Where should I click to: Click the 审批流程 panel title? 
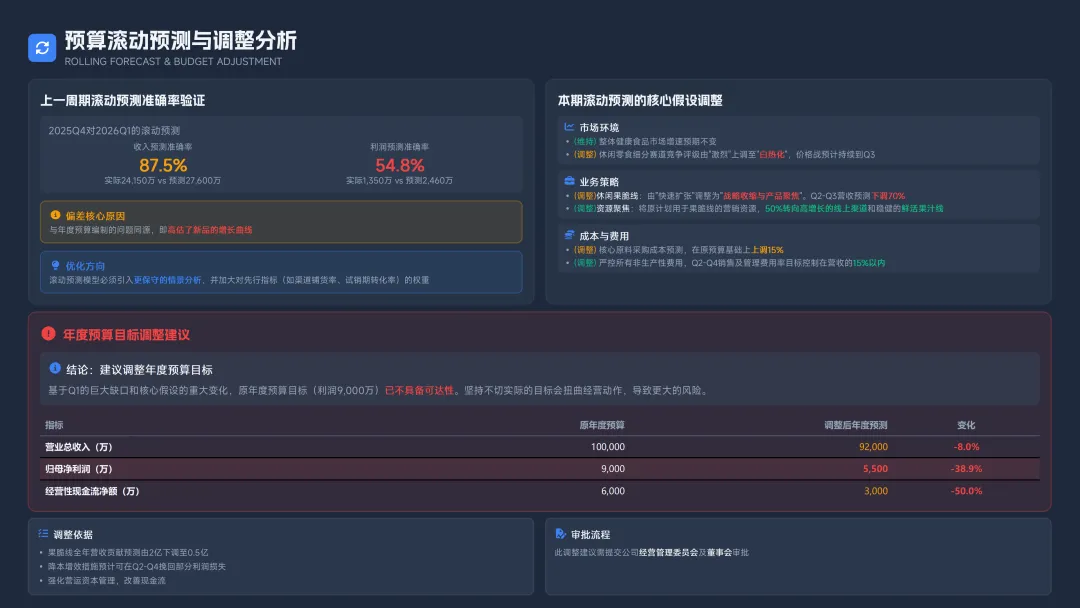click(590, 534)
